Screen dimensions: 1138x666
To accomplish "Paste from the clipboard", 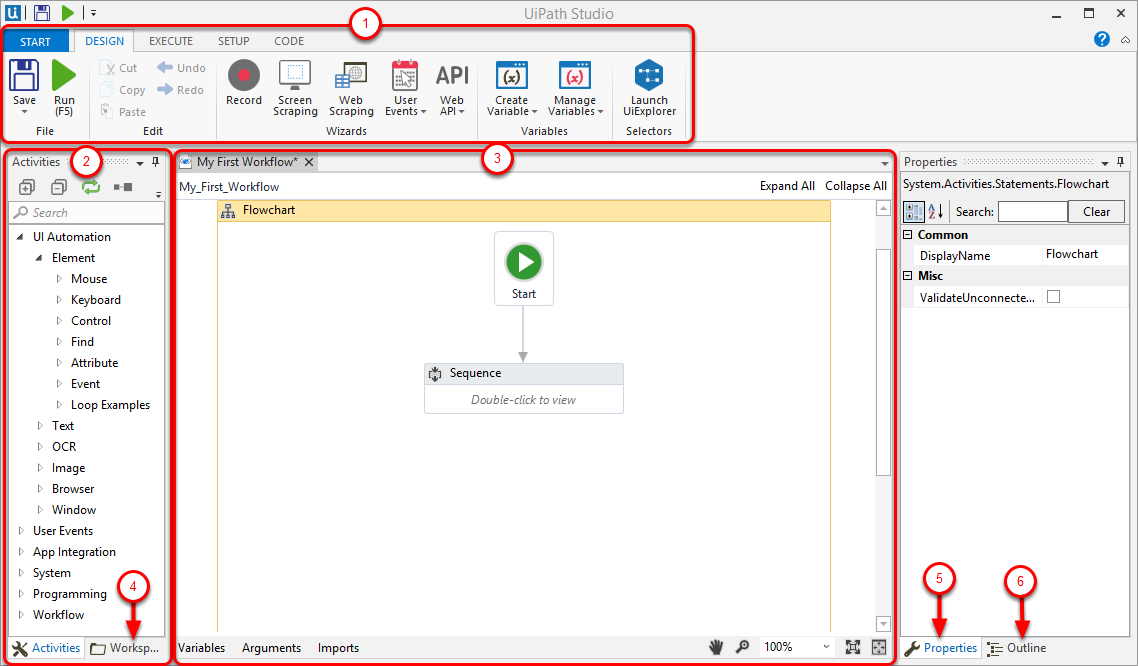I will click(x=123, y=112).
